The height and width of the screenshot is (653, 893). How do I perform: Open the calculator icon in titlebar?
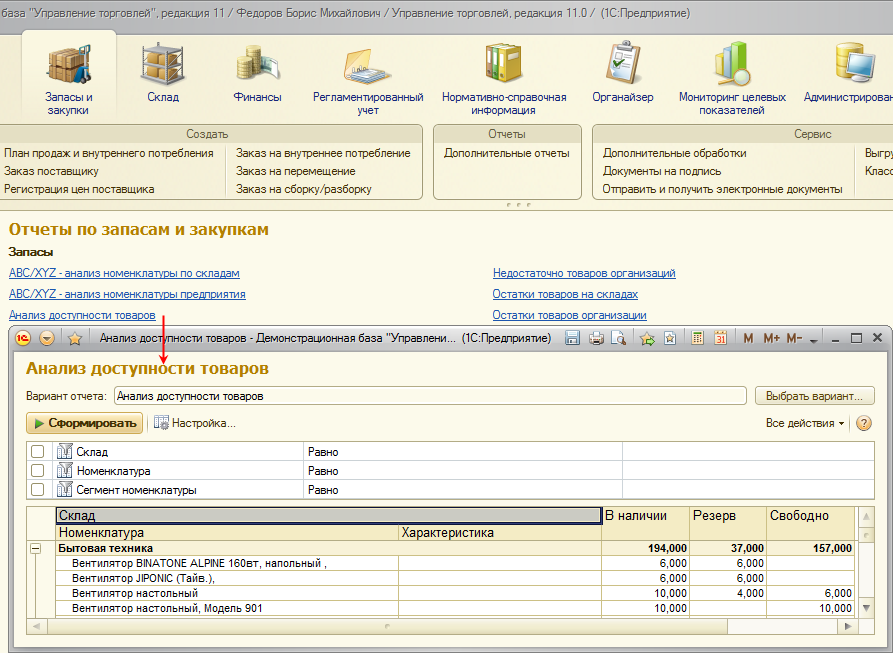(x=698, y=339)
